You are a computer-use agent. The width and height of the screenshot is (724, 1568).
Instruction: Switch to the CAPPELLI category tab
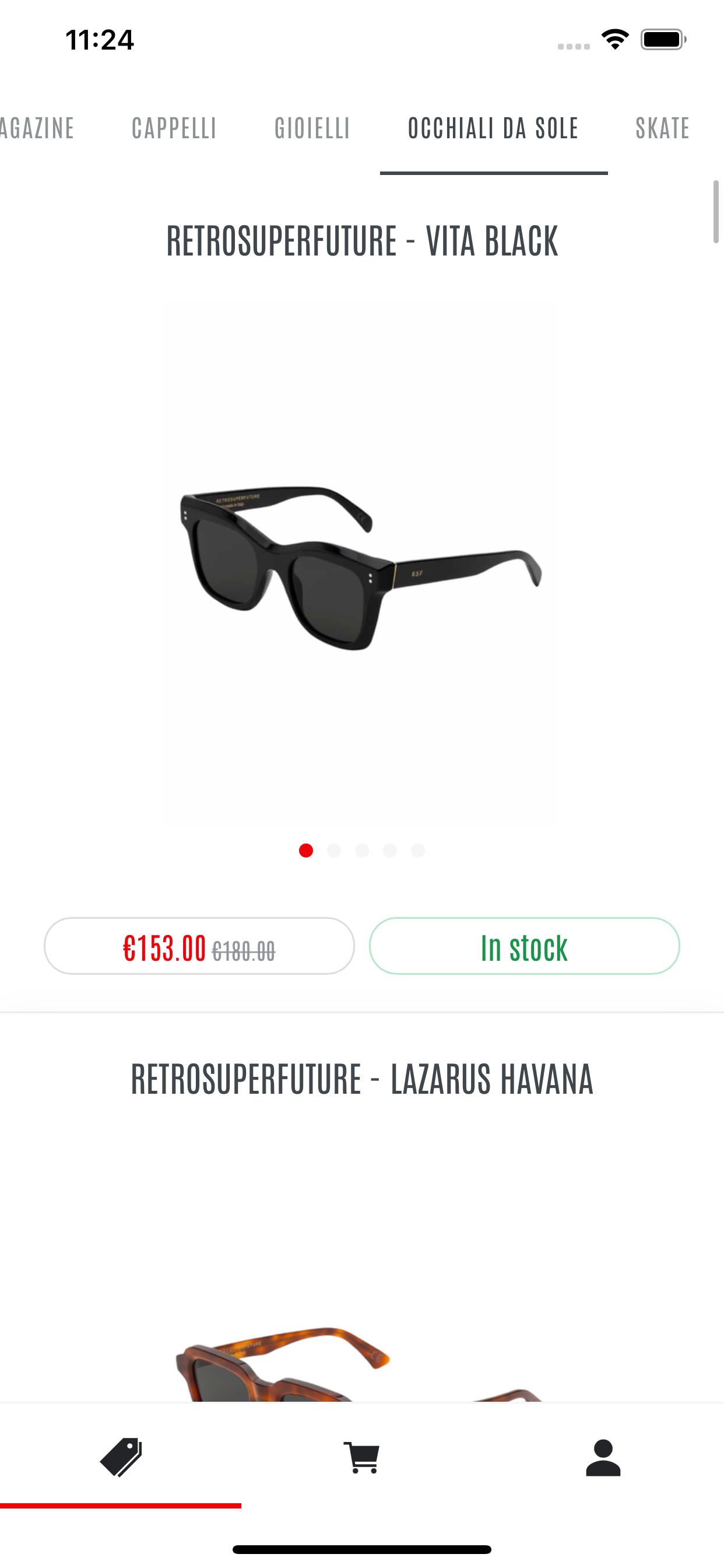click(x=174, y=128)
